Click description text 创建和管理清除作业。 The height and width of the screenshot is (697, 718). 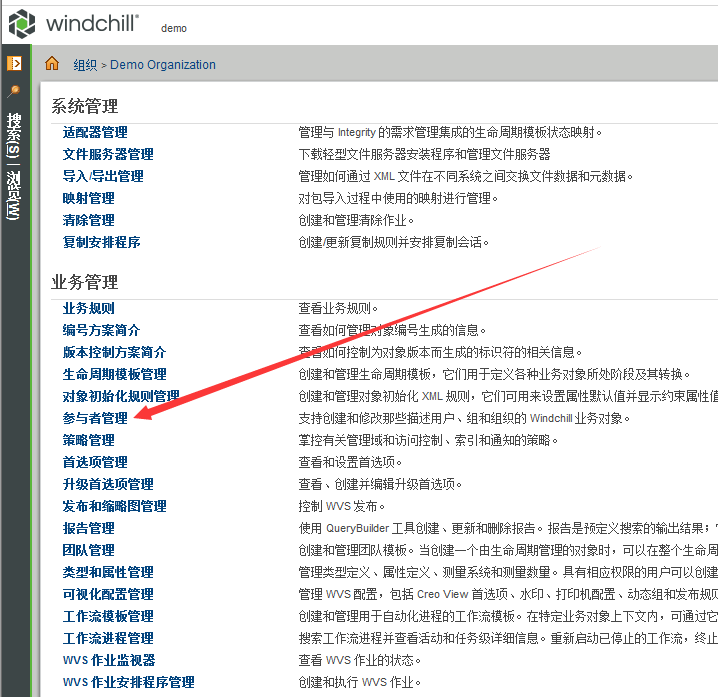click(356, 220)
